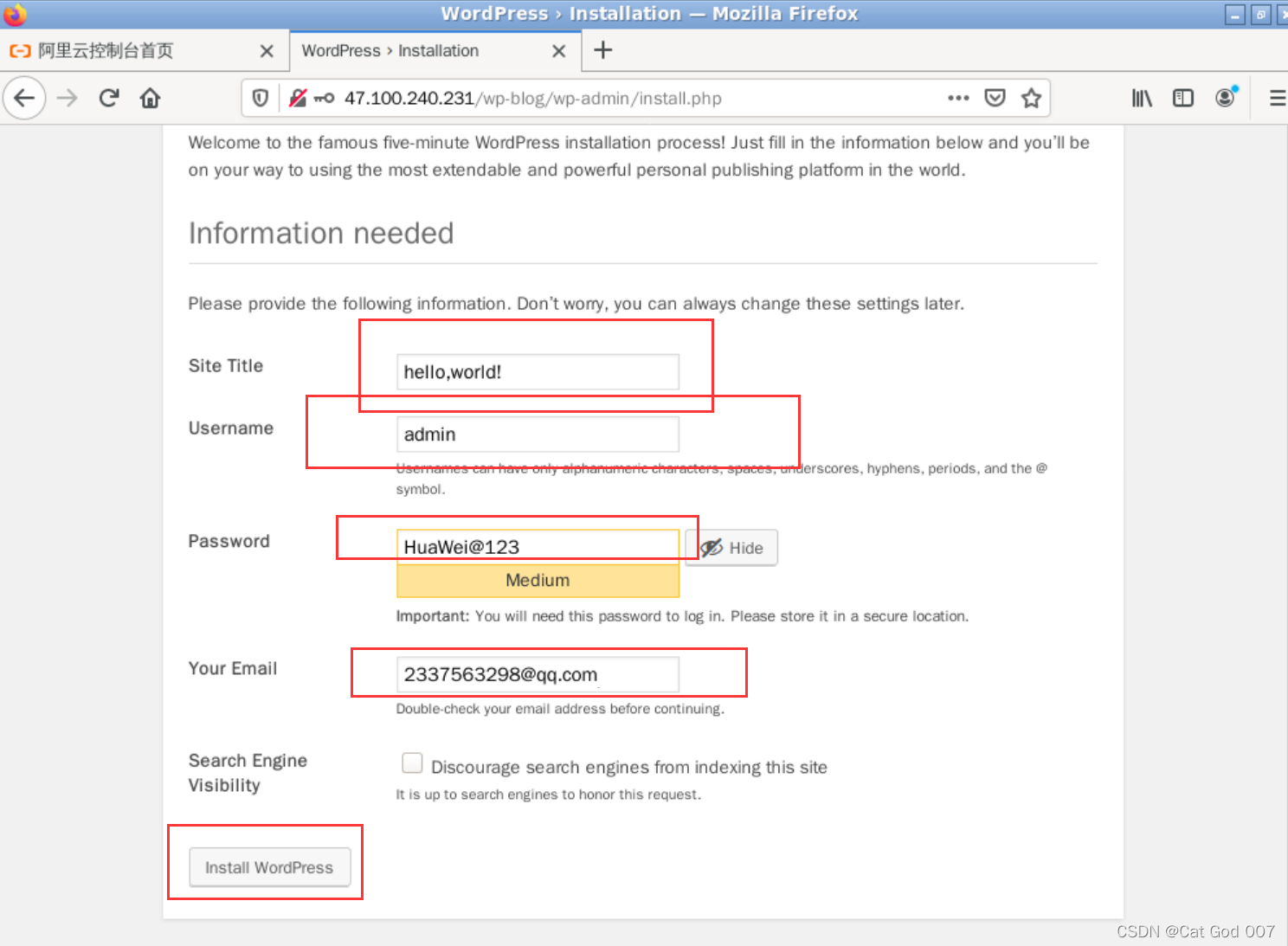Click 'It is up to search engines' note
The image size is (1288, 946).
coord(549,795)
